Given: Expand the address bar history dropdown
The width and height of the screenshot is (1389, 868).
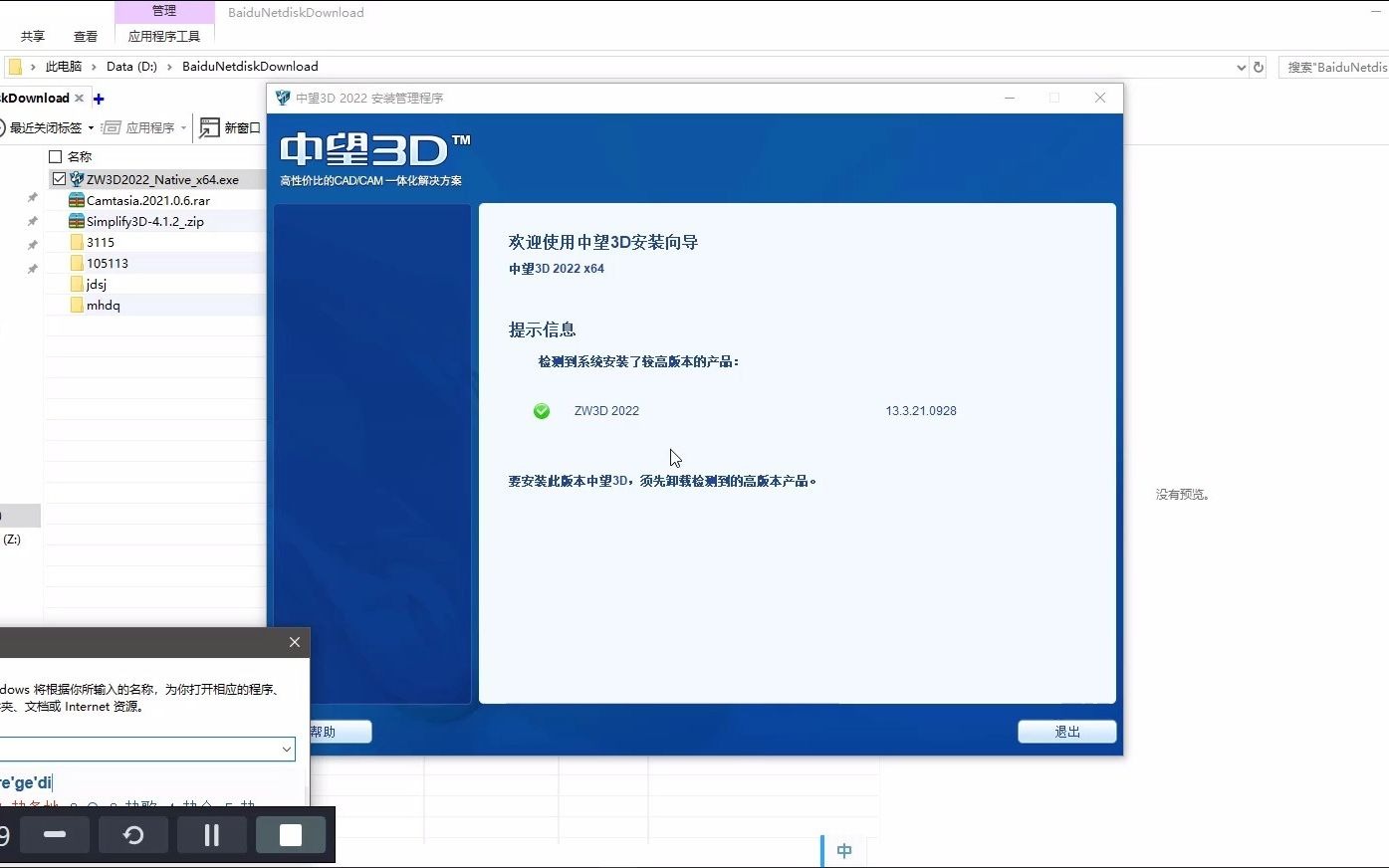Looking at the screenshot, I should coord(1240,66).
